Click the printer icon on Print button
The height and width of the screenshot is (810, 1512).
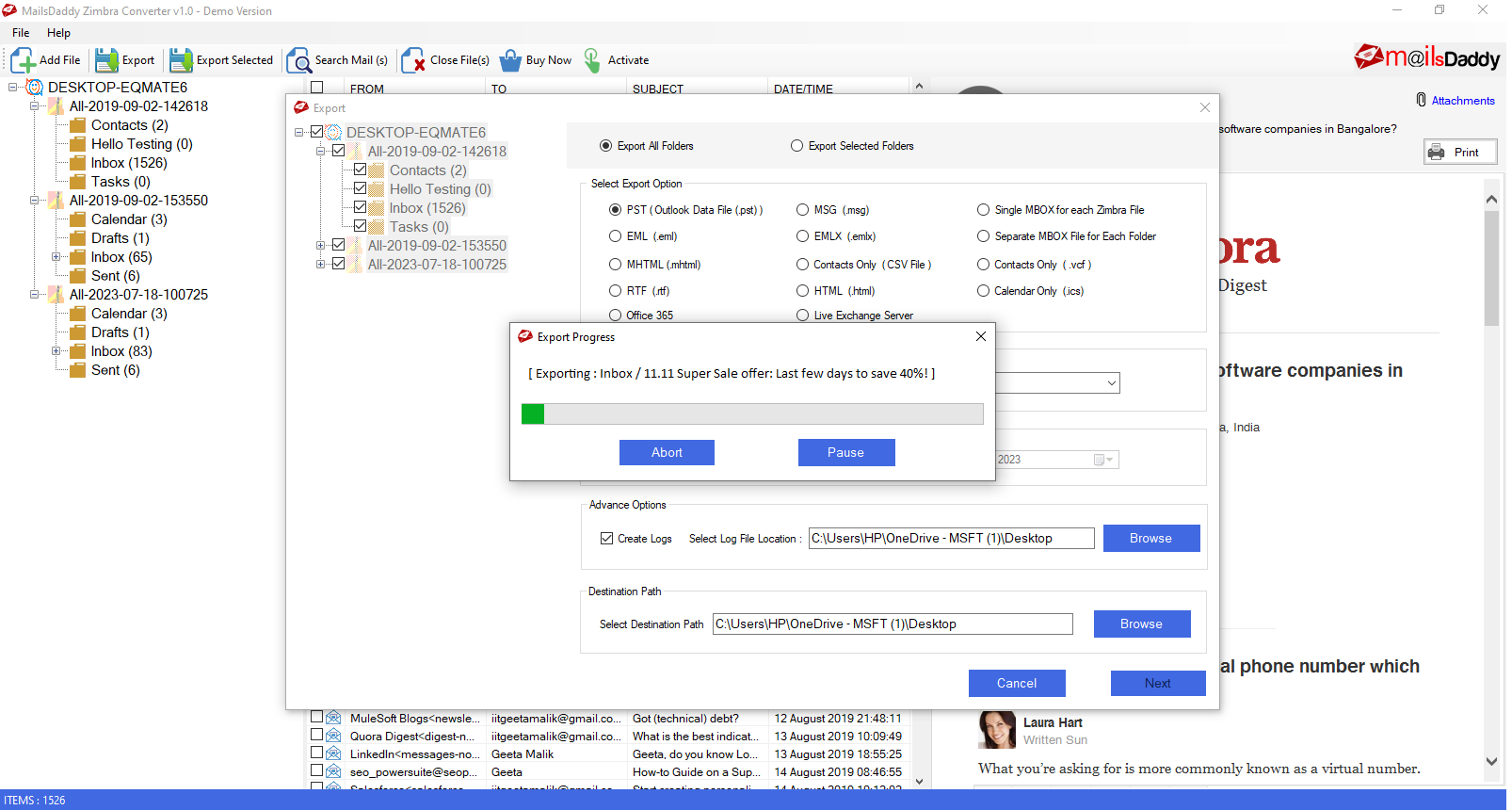pos(1436,152)
